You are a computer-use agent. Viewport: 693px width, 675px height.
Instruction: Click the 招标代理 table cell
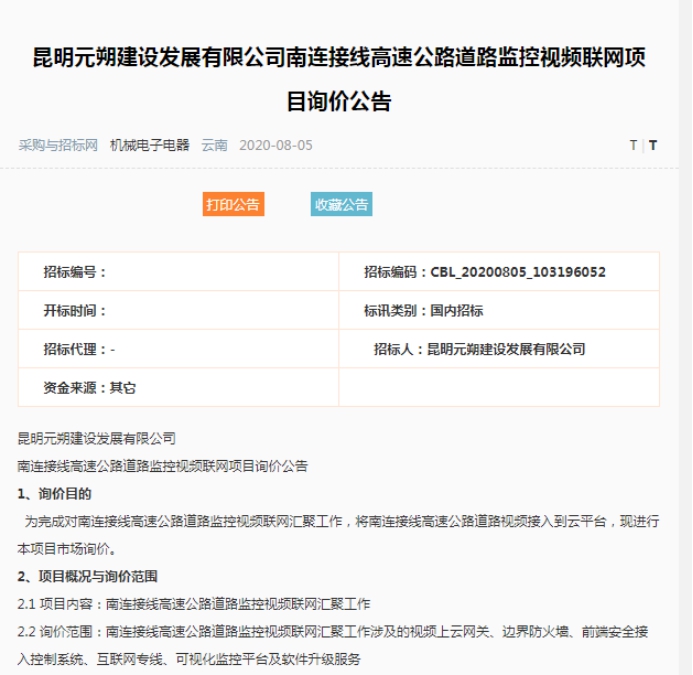coord(178,349)
